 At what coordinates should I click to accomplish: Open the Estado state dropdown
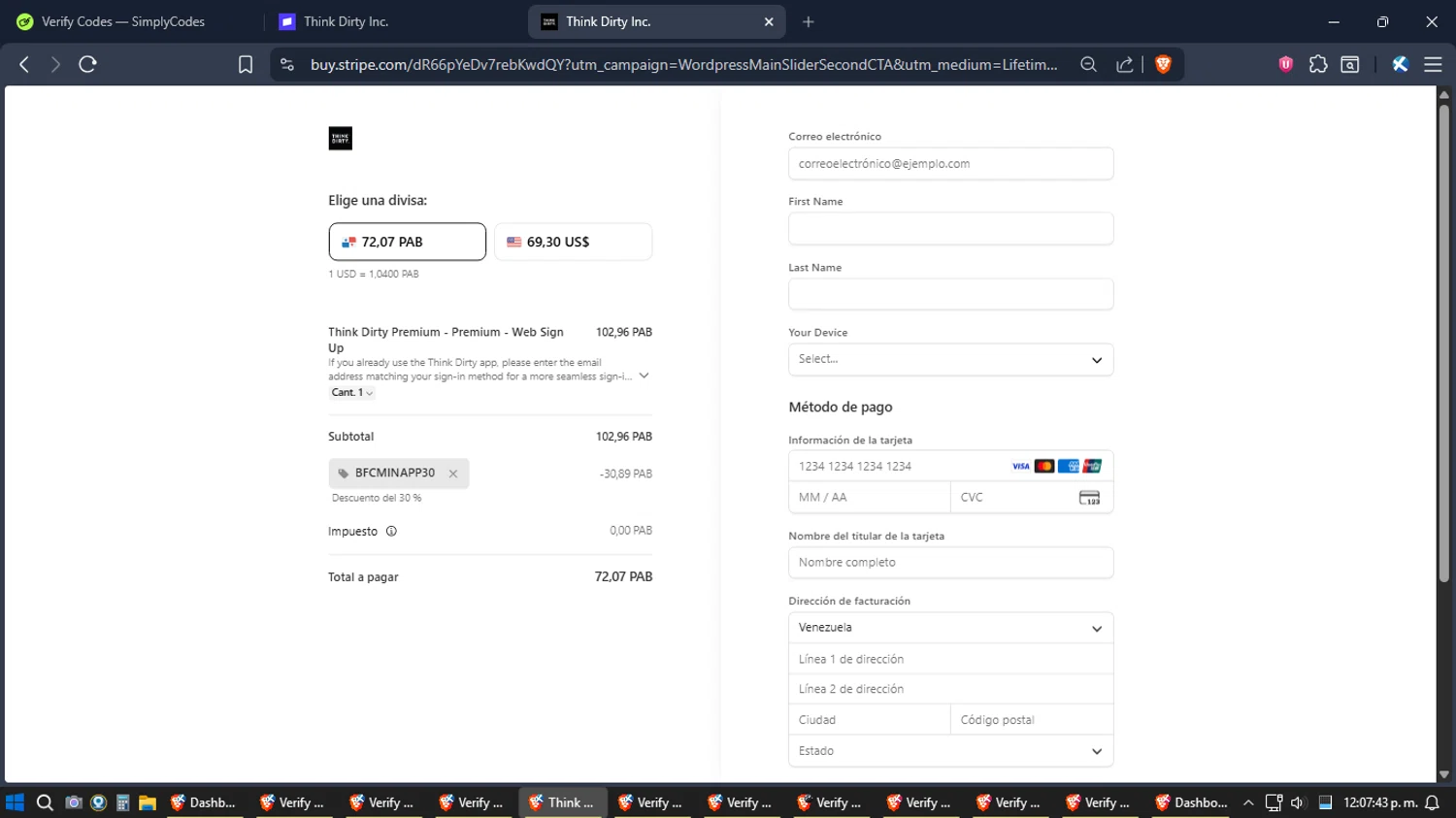950,751
